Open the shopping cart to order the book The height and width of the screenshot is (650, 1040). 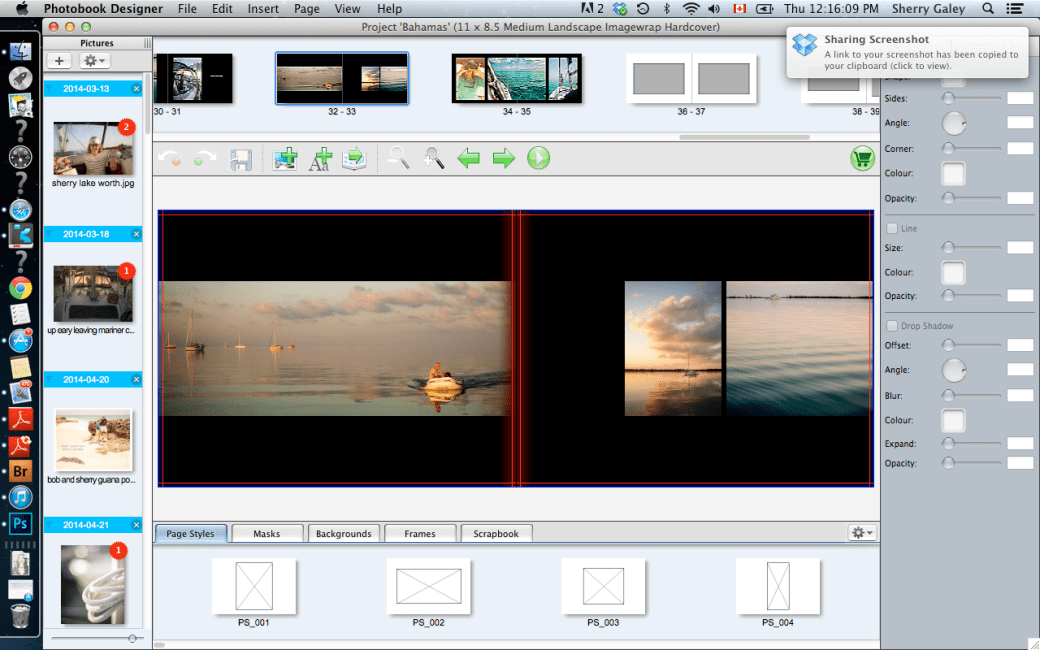pos(861,158)
